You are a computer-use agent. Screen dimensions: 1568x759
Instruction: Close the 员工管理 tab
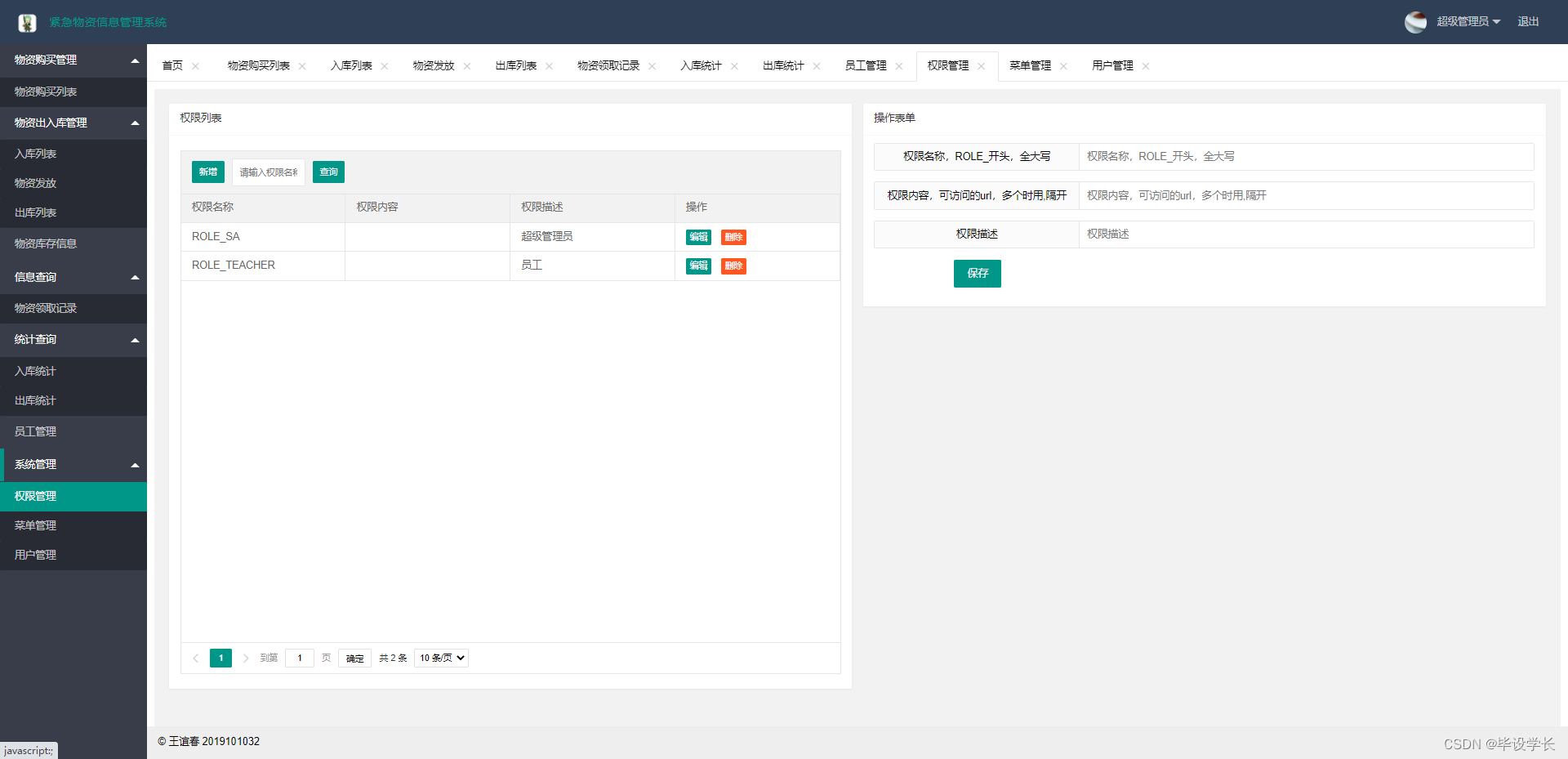coord(899,66)
